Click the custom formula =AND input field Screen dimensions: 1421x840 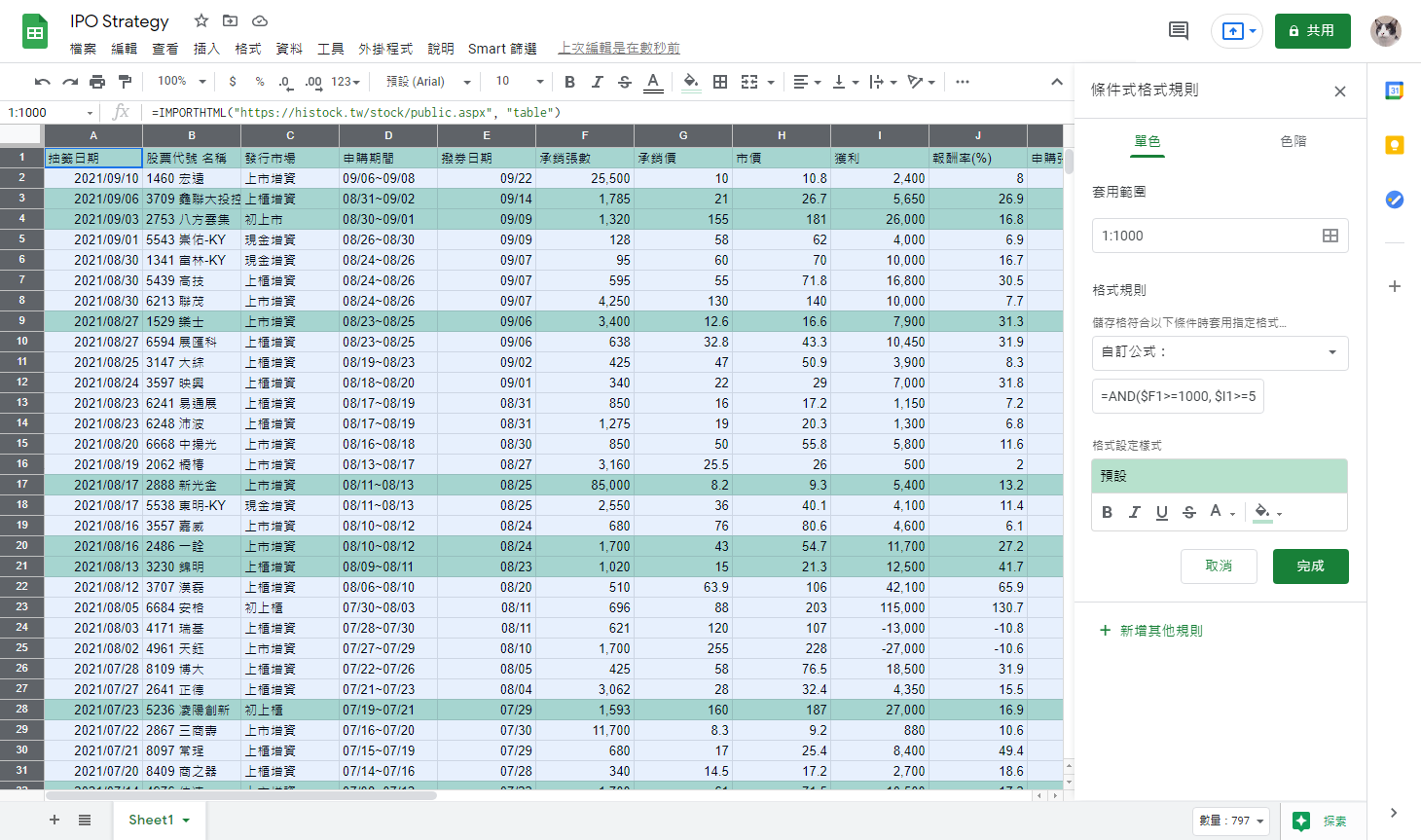click(1178, 396)
